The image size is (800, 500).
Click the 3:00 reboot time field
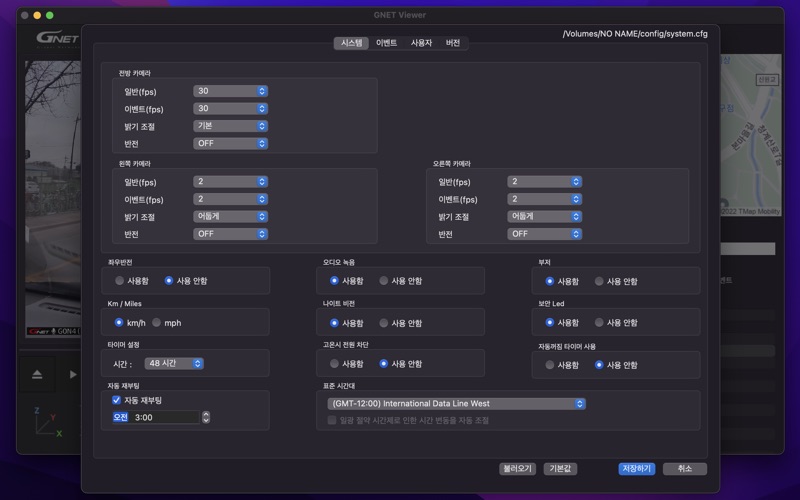tap(164, 417)
